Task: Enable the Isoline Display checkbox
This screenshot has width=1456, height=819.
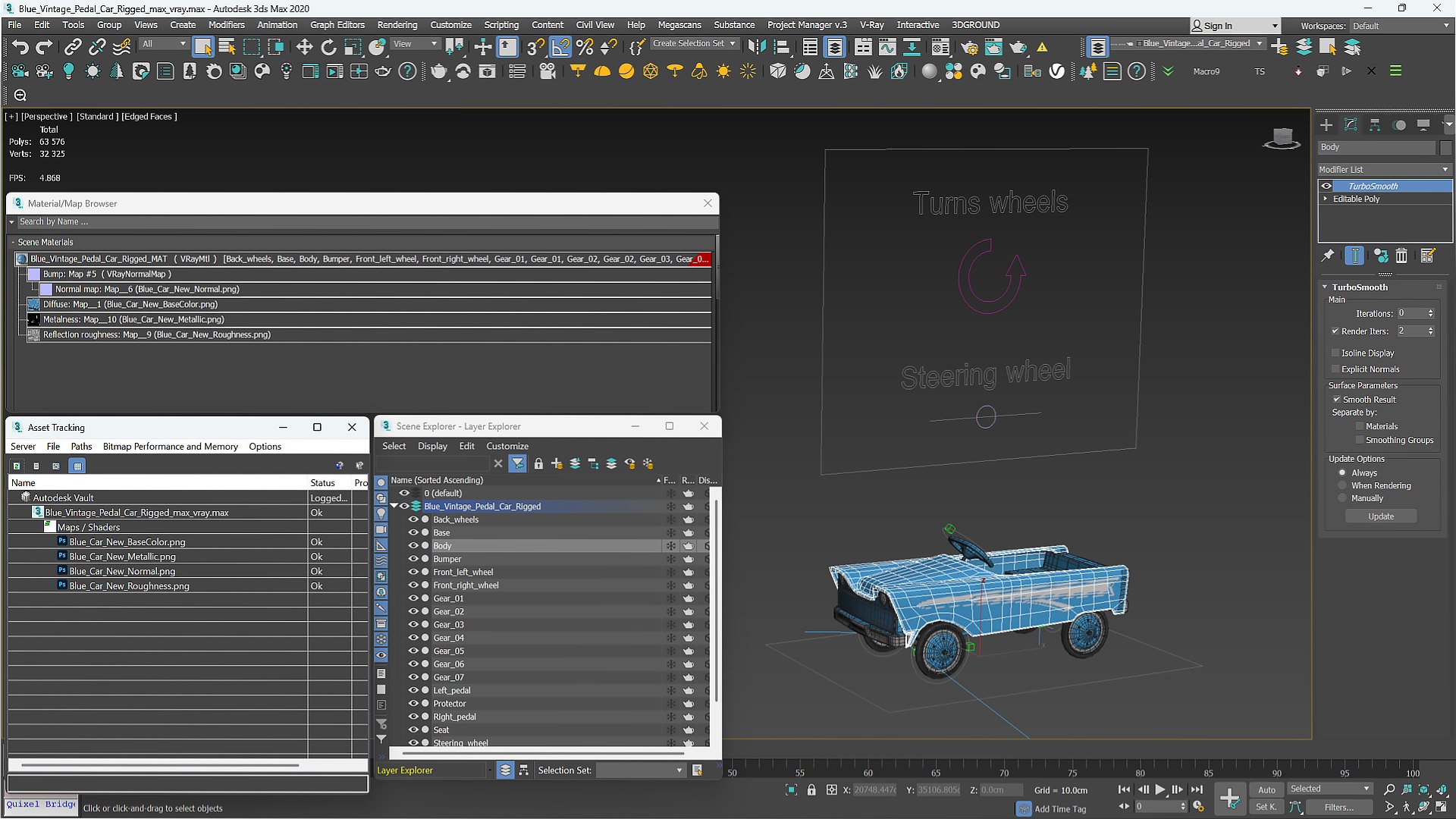Action: coord(1335,353)
